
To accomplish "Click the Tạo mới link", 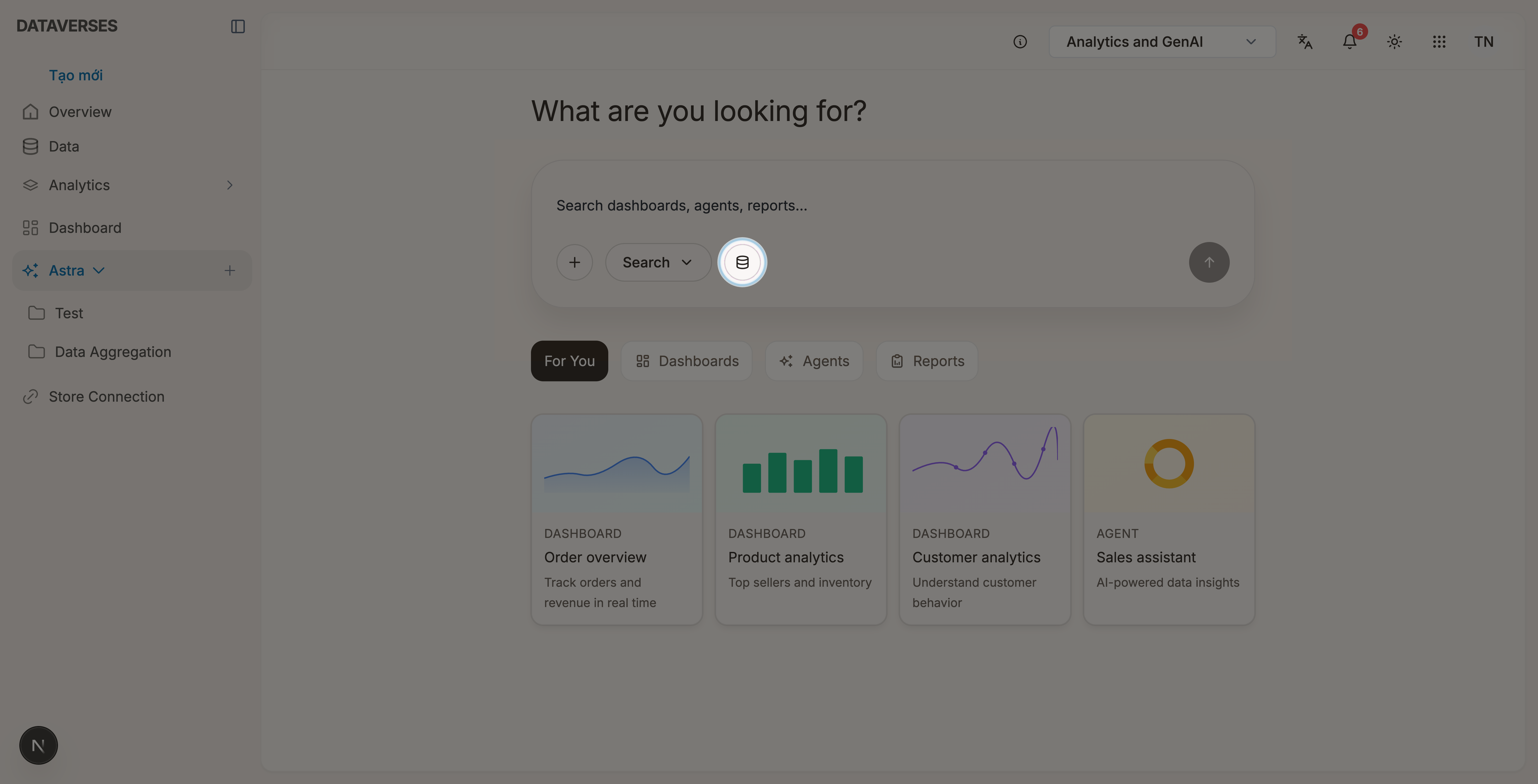I will click(76, 76).
